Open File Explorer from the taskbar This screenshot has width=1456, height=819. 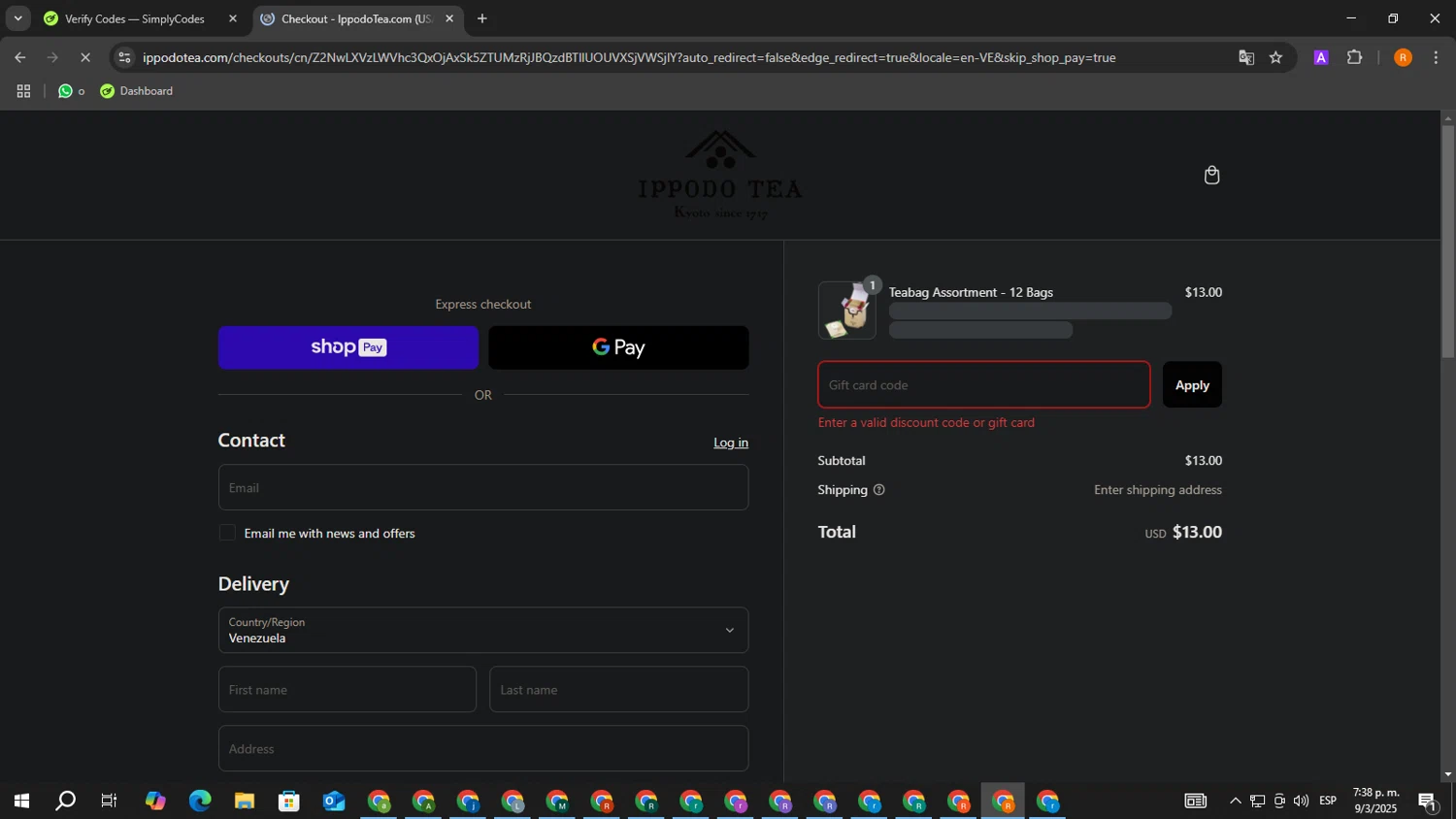tap(245, 801)
